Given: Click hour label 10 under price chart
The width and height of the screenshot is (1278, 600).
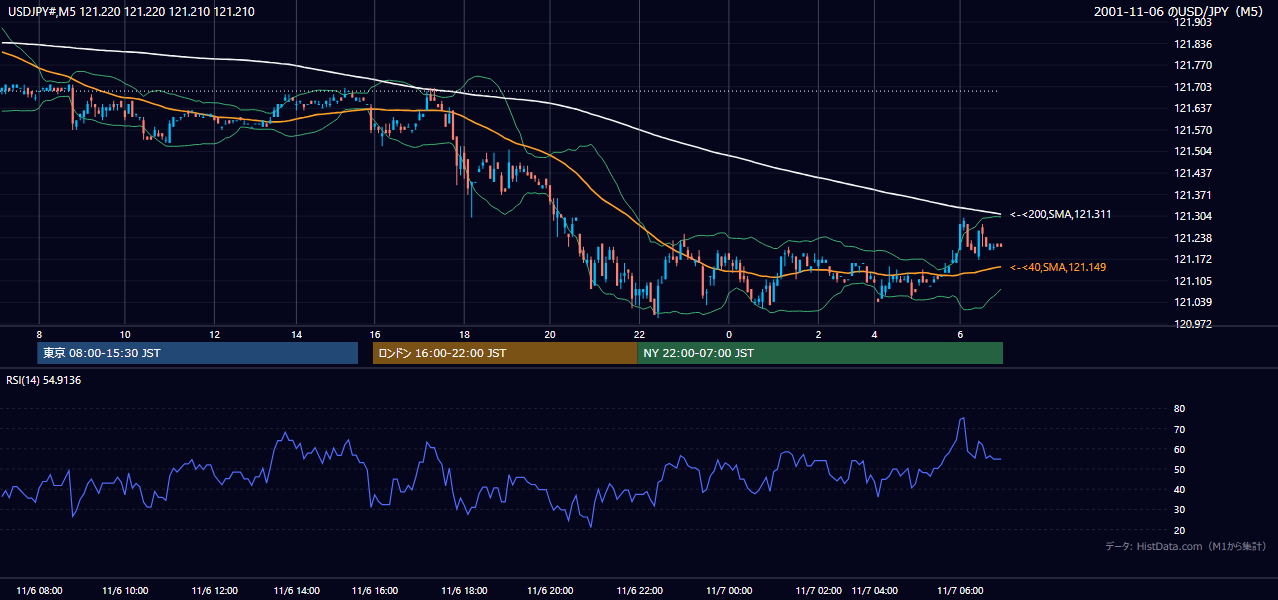Looking at the screenshot, I should (x=125, y=334).
